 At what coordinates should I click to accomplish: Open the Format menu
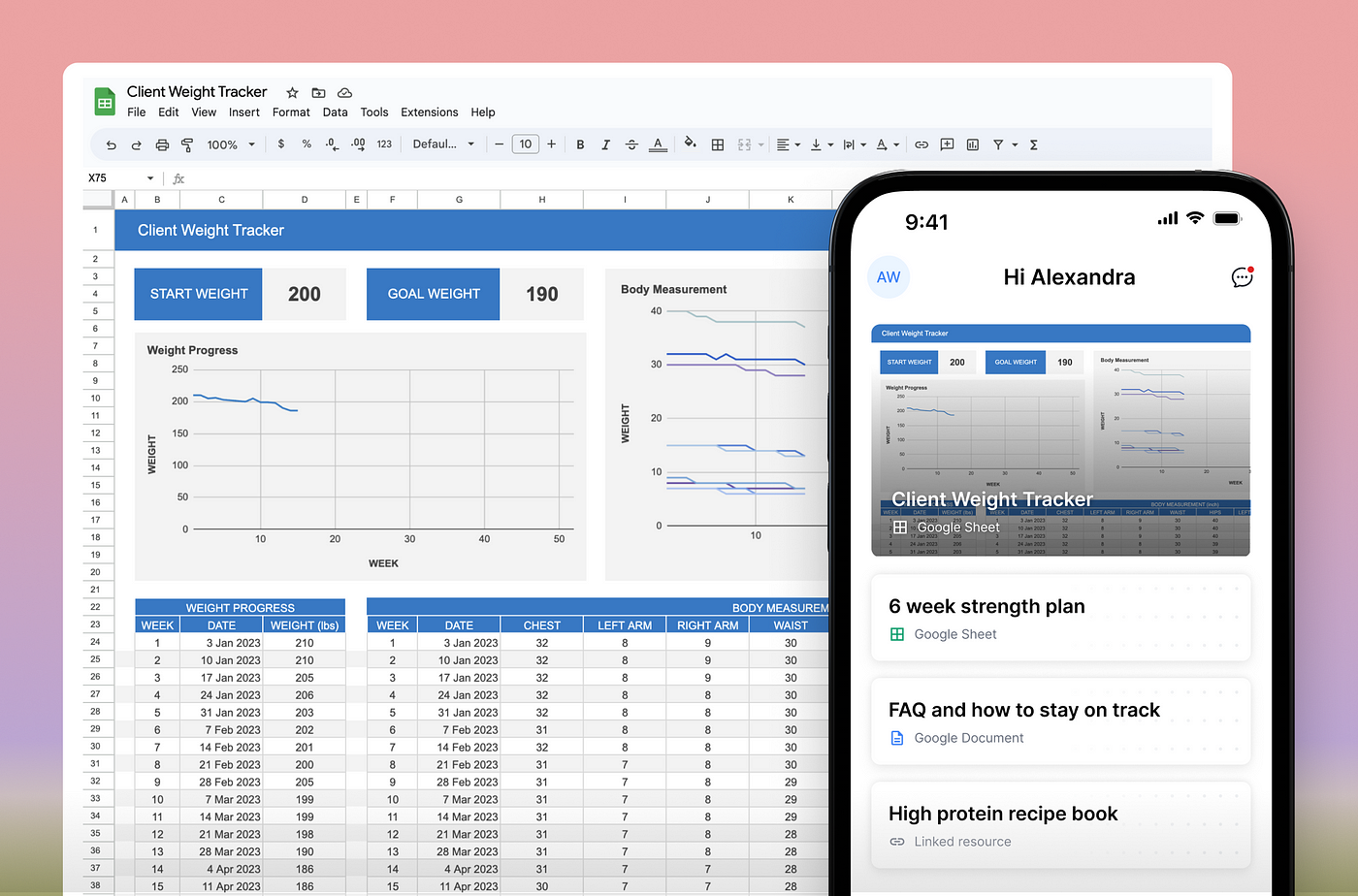point(291,112)
